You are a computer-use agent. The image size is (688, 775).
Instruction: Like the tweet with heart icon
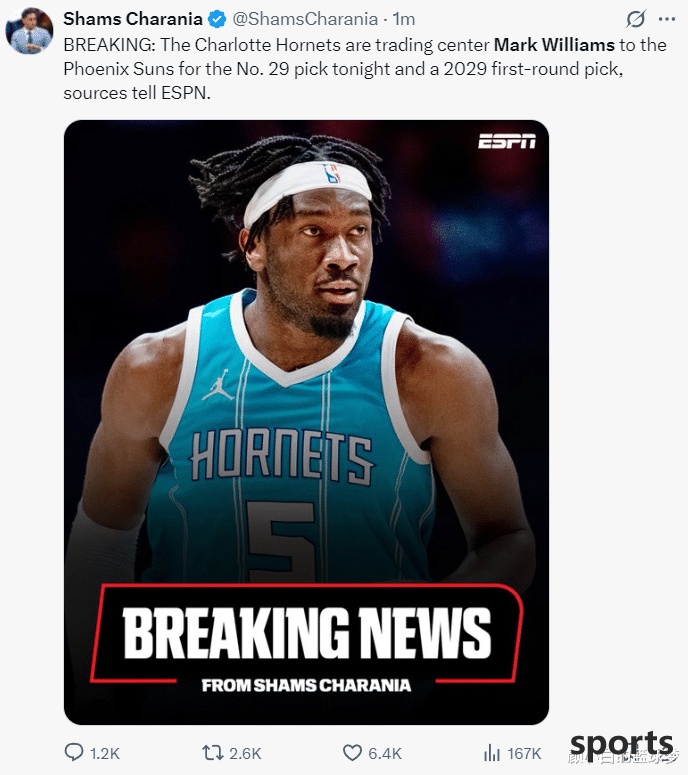(x=352, y=753)
